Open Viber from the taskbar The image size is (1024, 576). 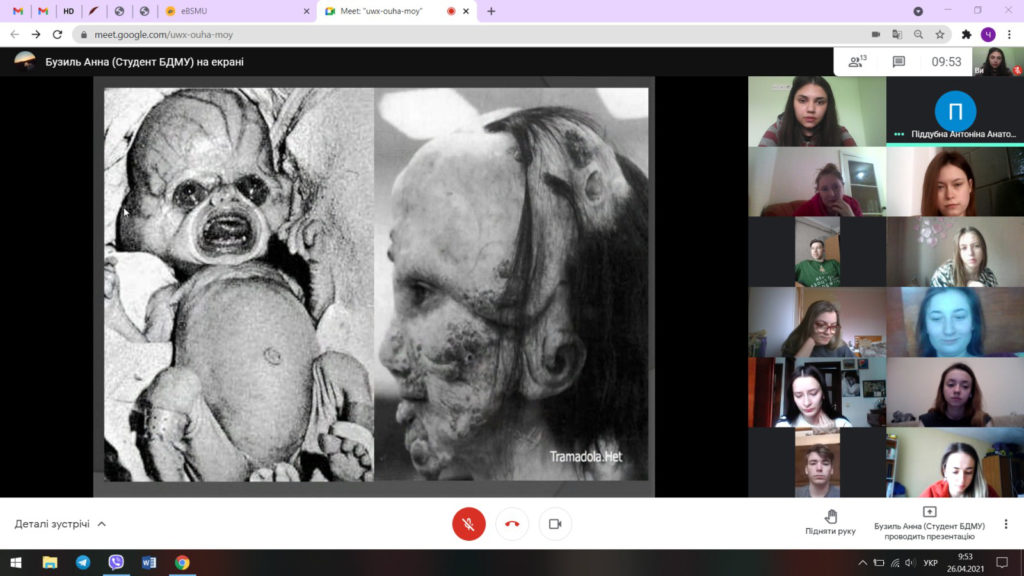pyautogui.click(x=116, y=562)
